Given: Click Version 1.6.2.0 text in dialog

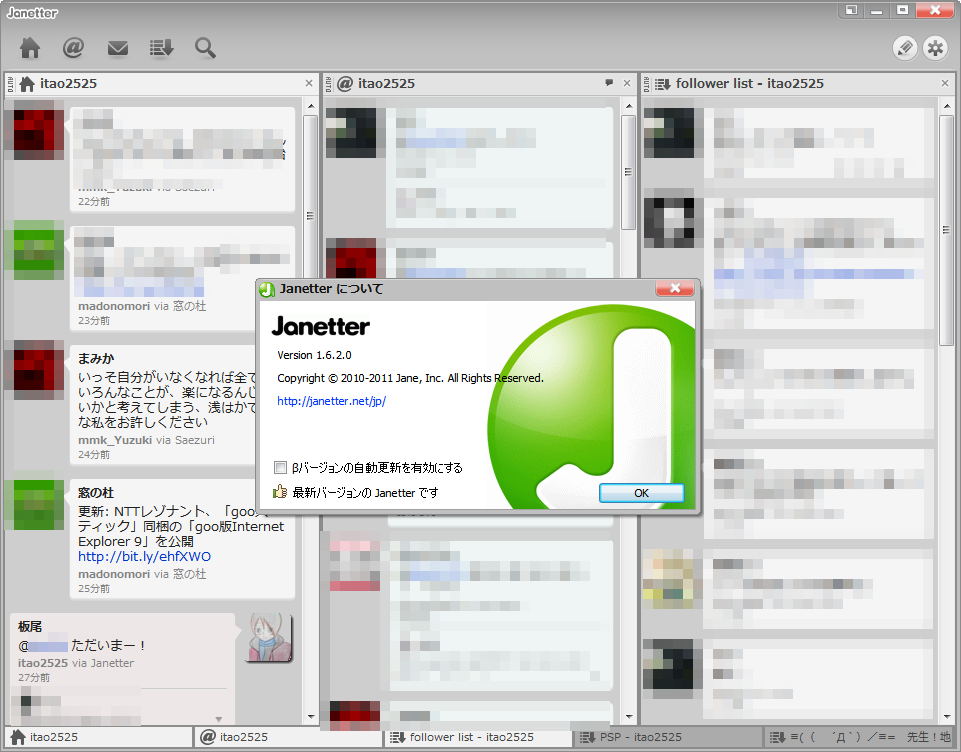Looking at the screenshot, I should click(314, 355).
